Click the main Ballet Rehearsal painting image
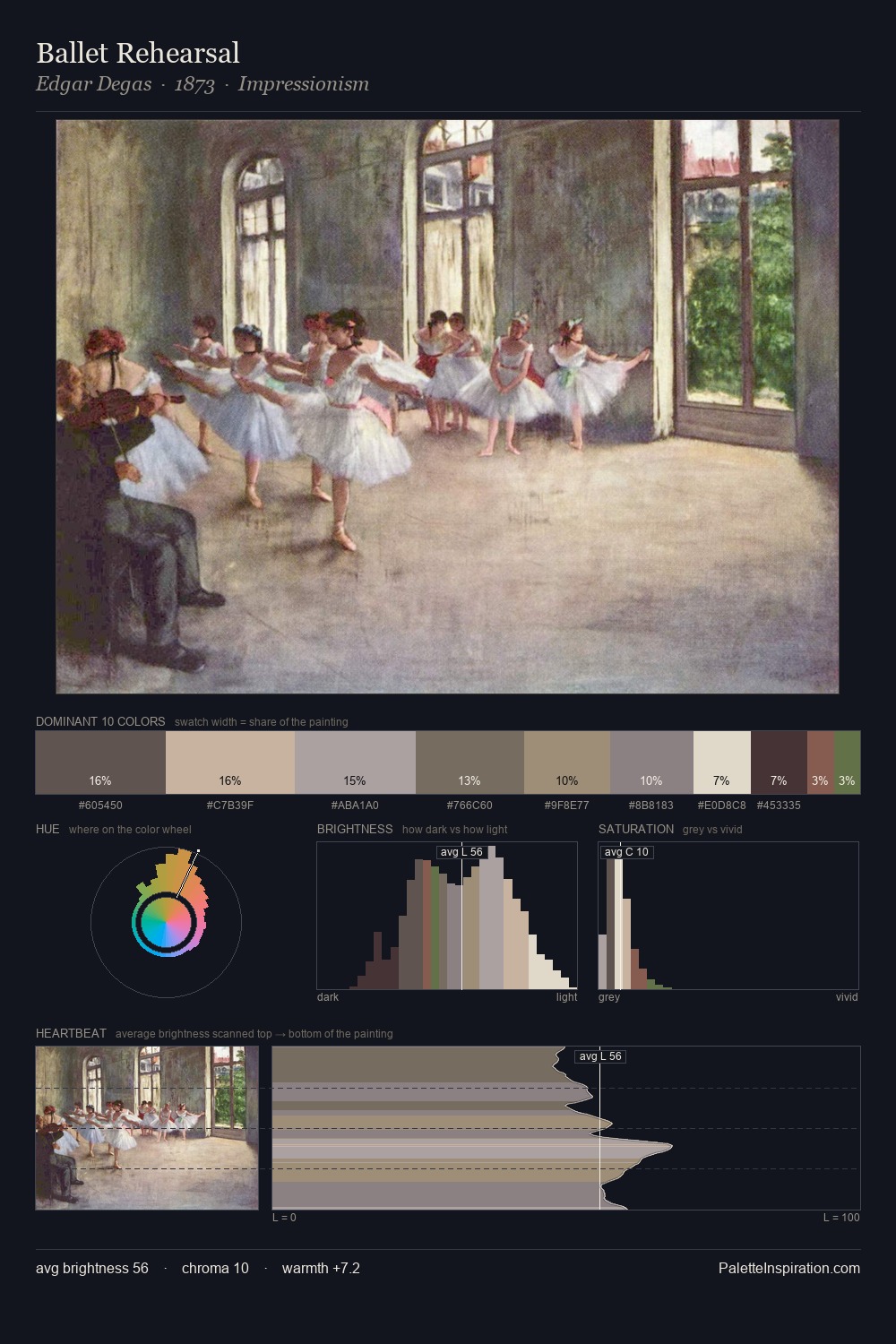Viewport: 896px width, 1344px height. pyautogui.click(x=447, y=407)
